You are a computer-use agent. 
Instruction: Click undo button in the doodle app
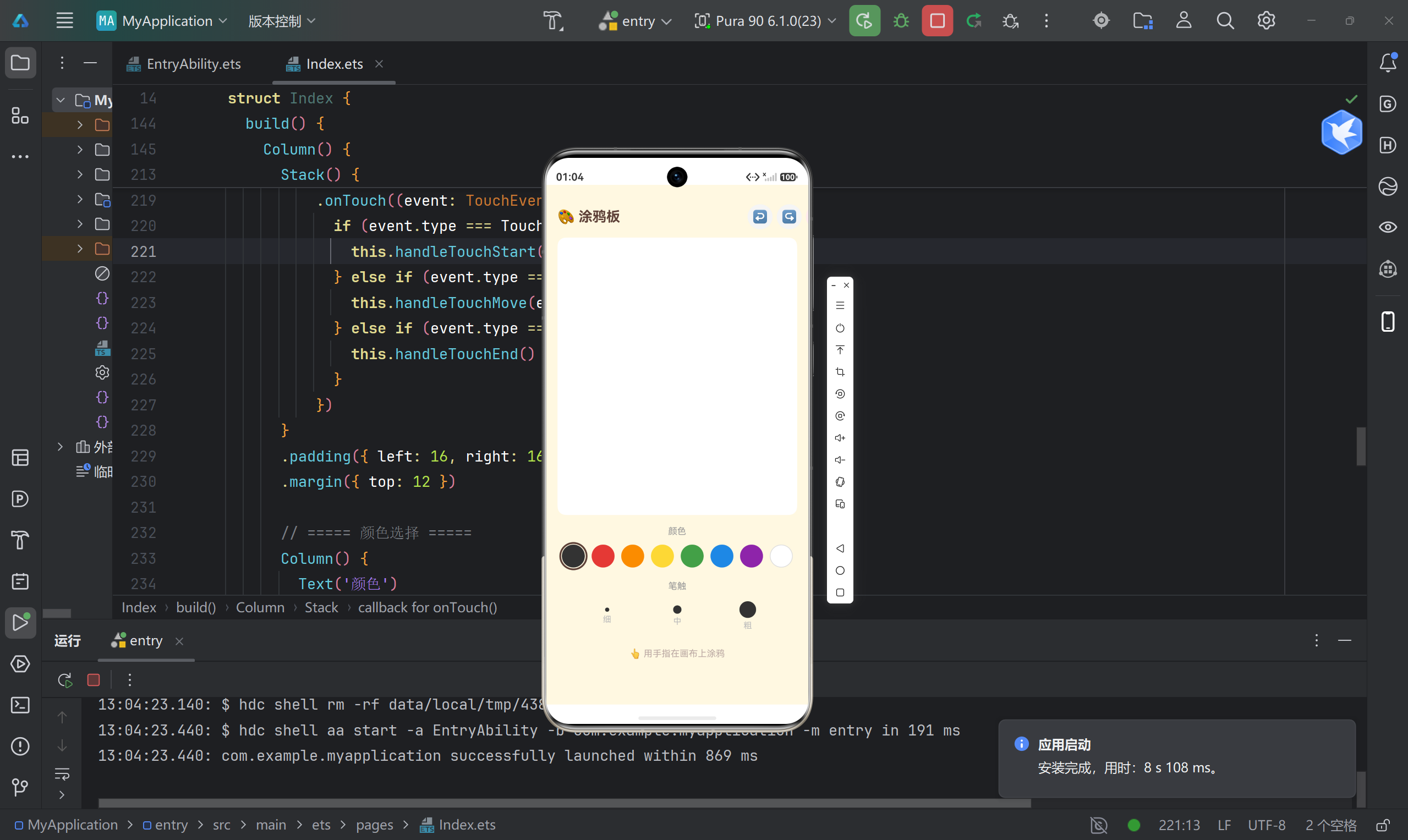tap(760, 217)
